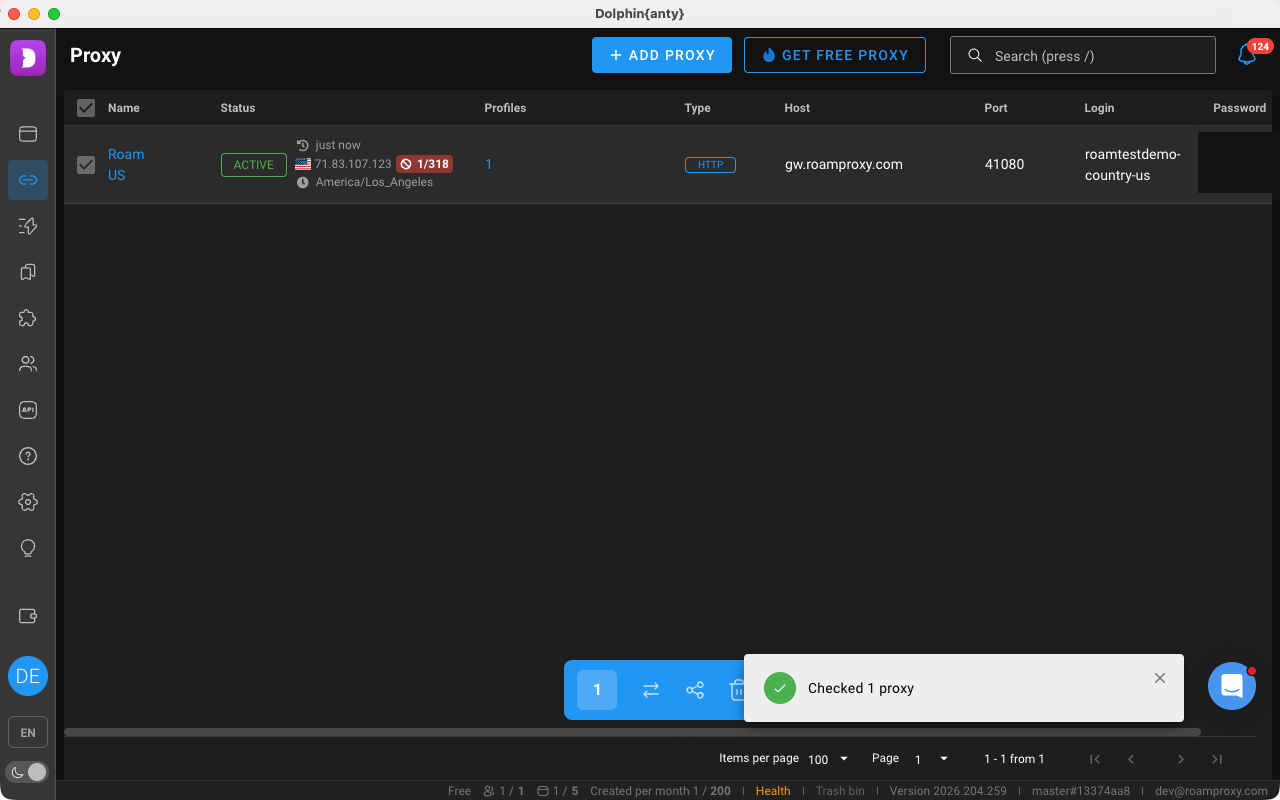The width and height of the screenshot is (1280, 800).
Task: Click the Version 2026.204.259 status text
Action: (948, 791)
